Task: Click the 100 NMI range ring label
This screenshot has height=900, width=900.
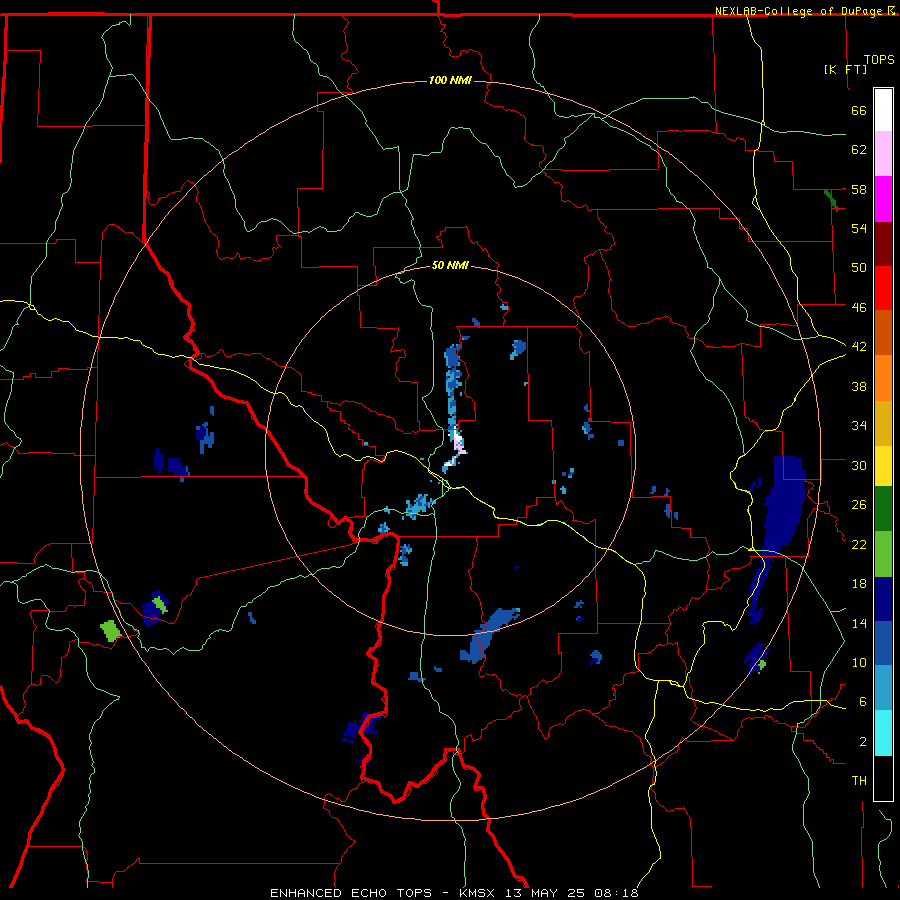Action: point(450,80)
